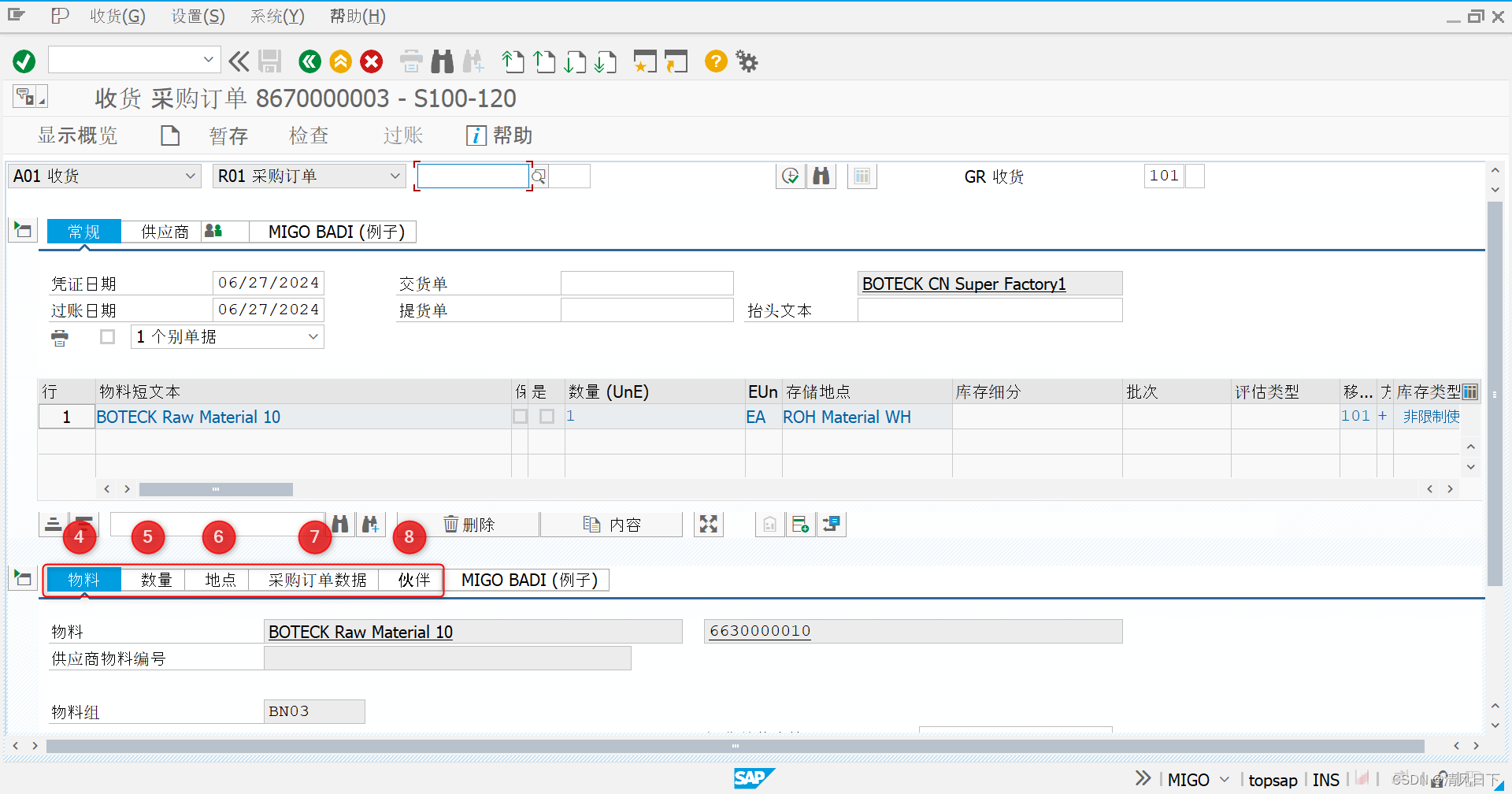Click the Next Page icon
The height and width of the screenshot is (794, 1512).
tap(575, 61)
